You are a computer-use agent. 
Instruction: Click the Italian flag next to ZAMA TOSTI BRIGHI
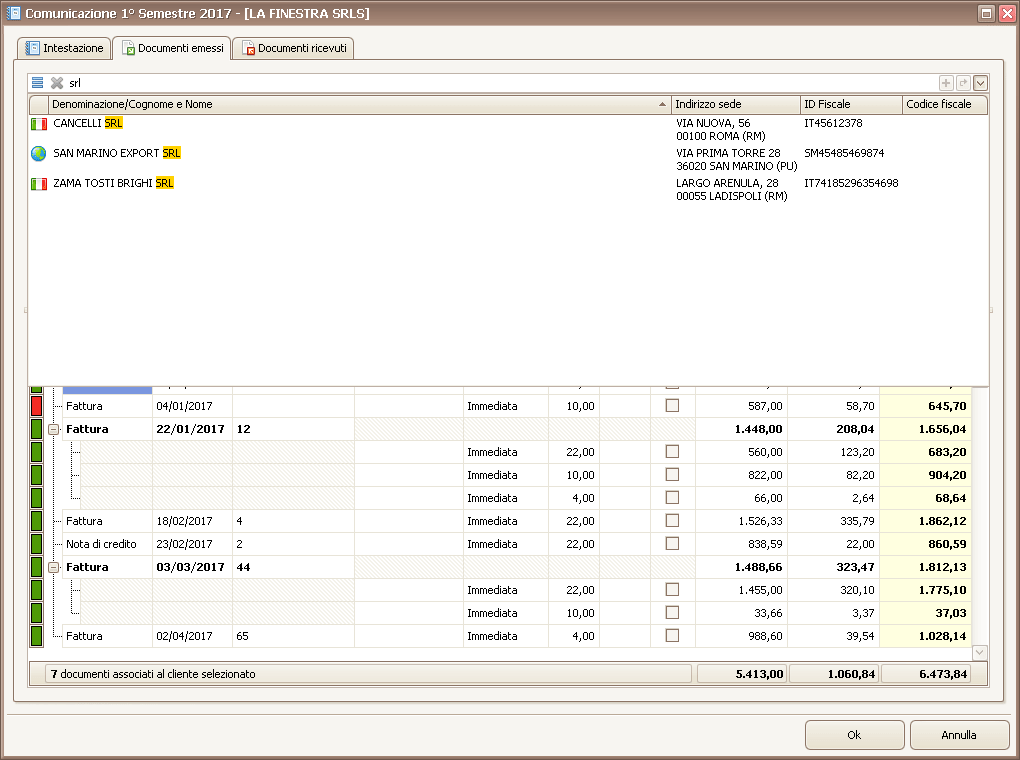point(39,184)
